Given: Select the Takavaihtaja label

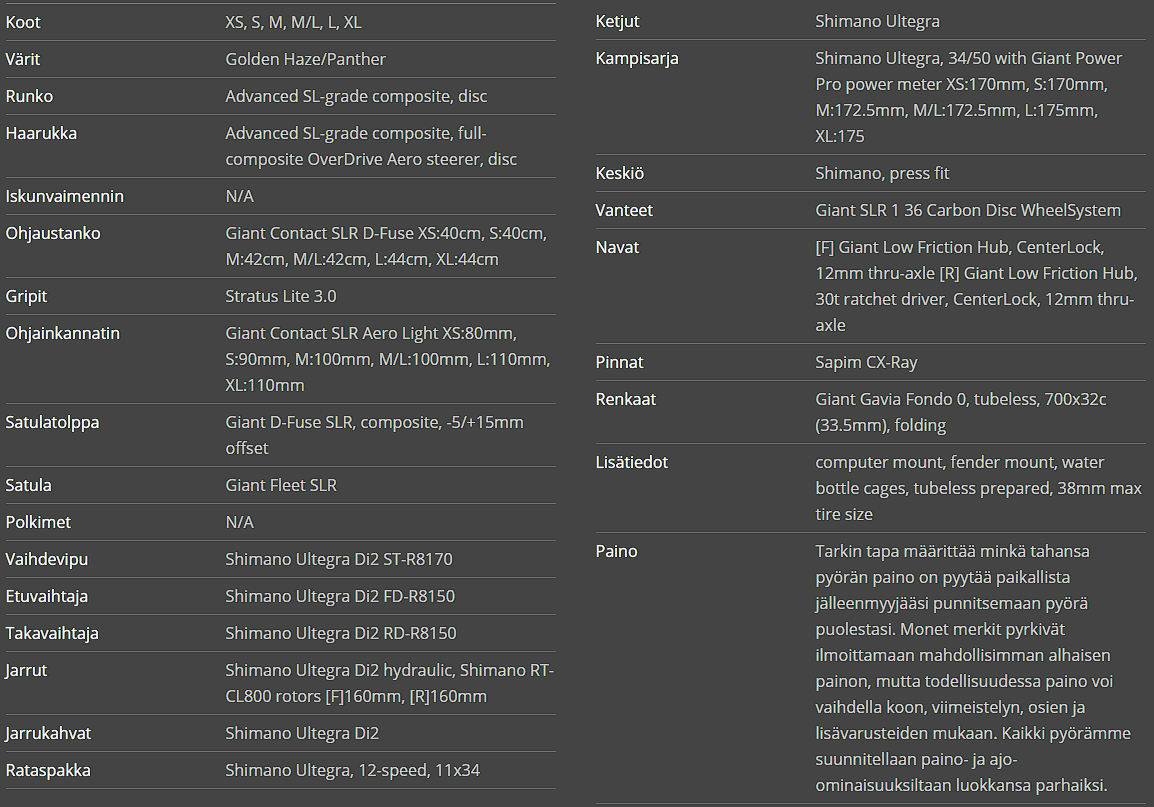Looking at the screenshot, I should coord(52,633).
